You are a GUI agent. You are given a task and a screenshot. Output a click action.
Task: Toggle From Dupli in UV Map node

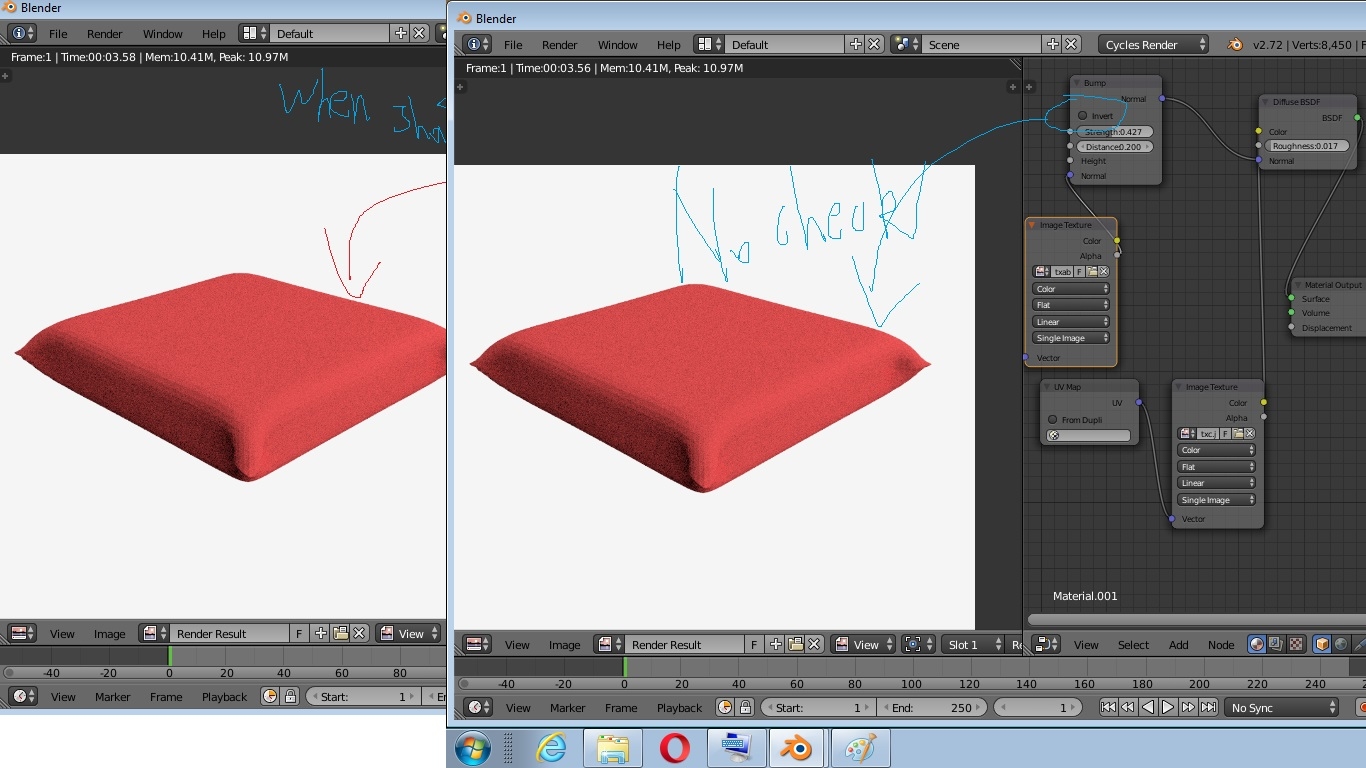tap(1053, 420)
